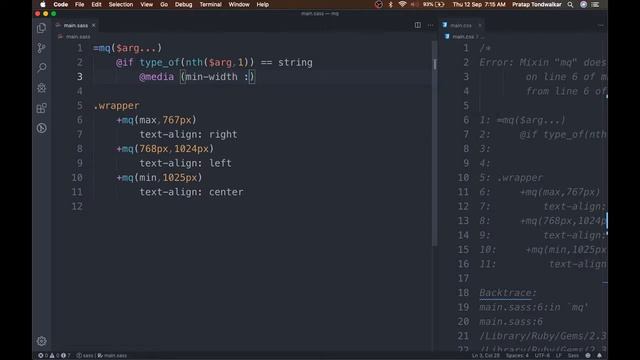Open the errors and warnings status item
Viewport: 640px width, 360px height.
tap(55, 356)
